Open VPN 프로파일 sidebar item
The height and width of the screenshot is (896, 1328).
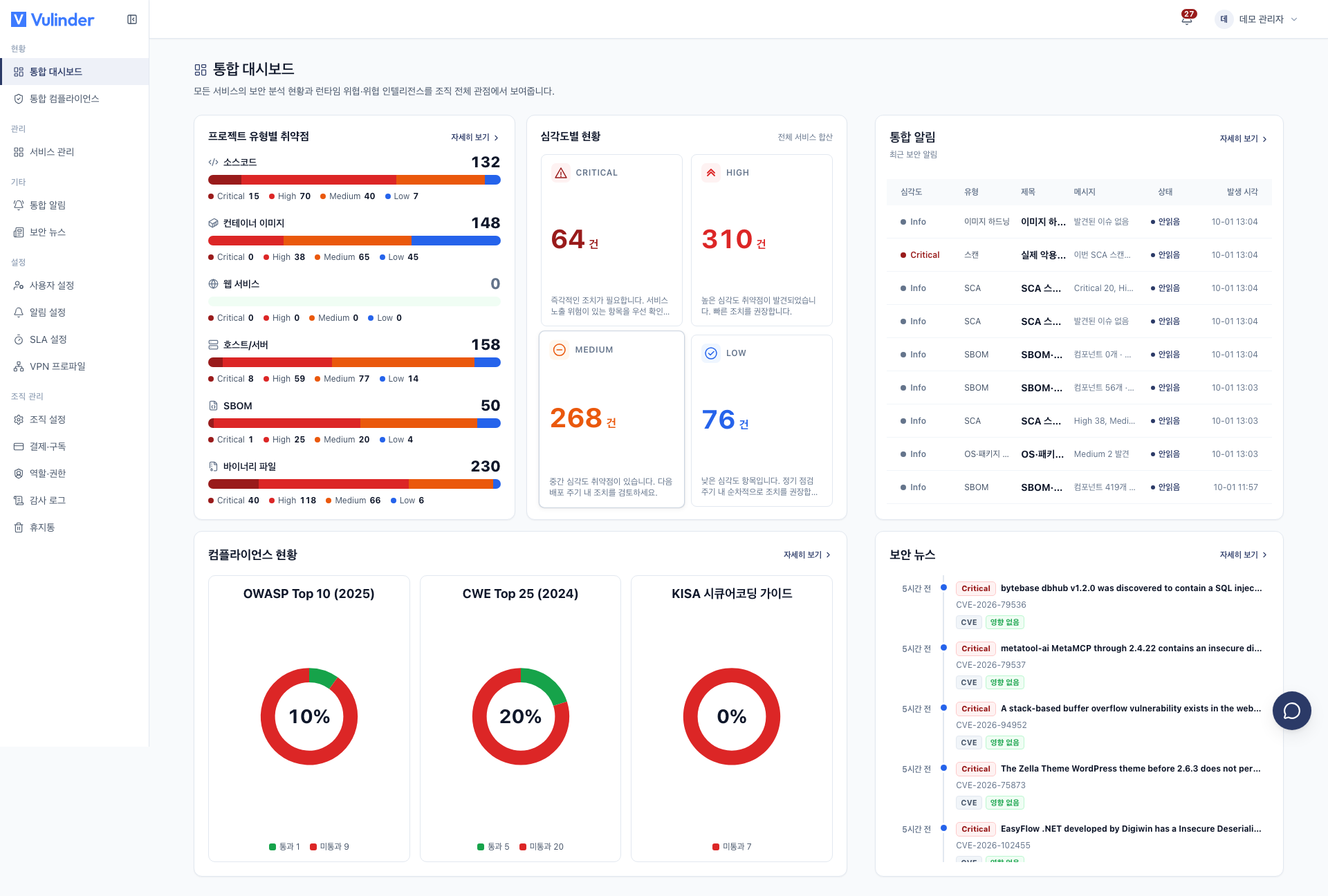[75, 366]
